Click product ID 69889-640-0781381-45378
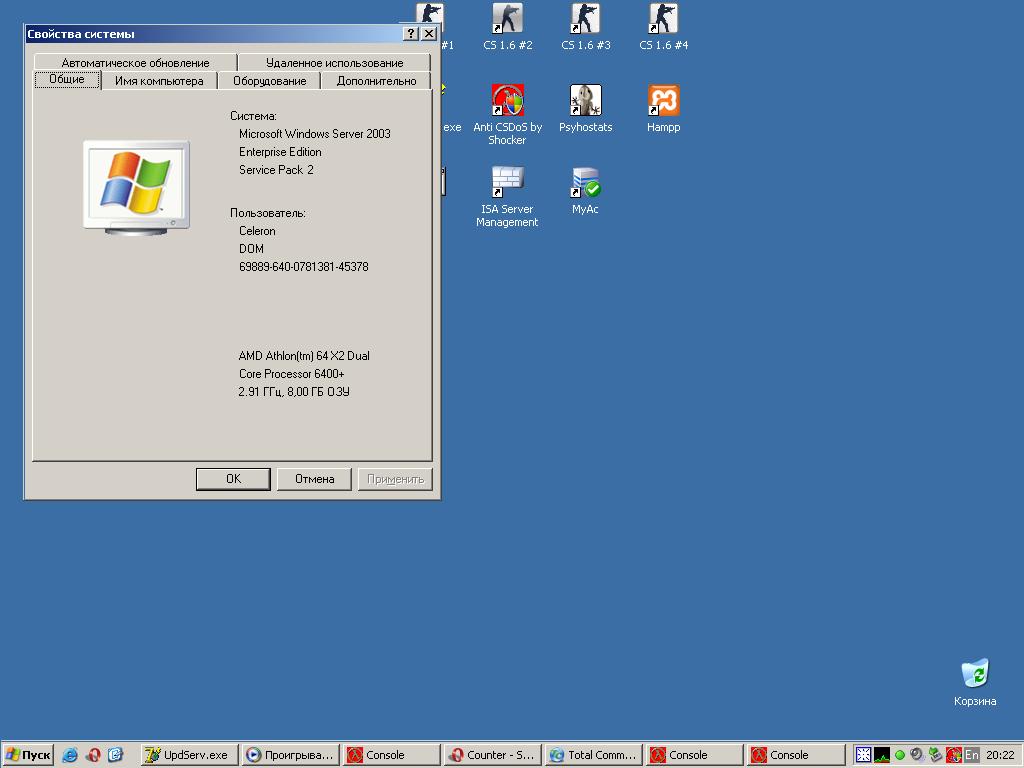The image size is (1024, 768). click(304, 267)
